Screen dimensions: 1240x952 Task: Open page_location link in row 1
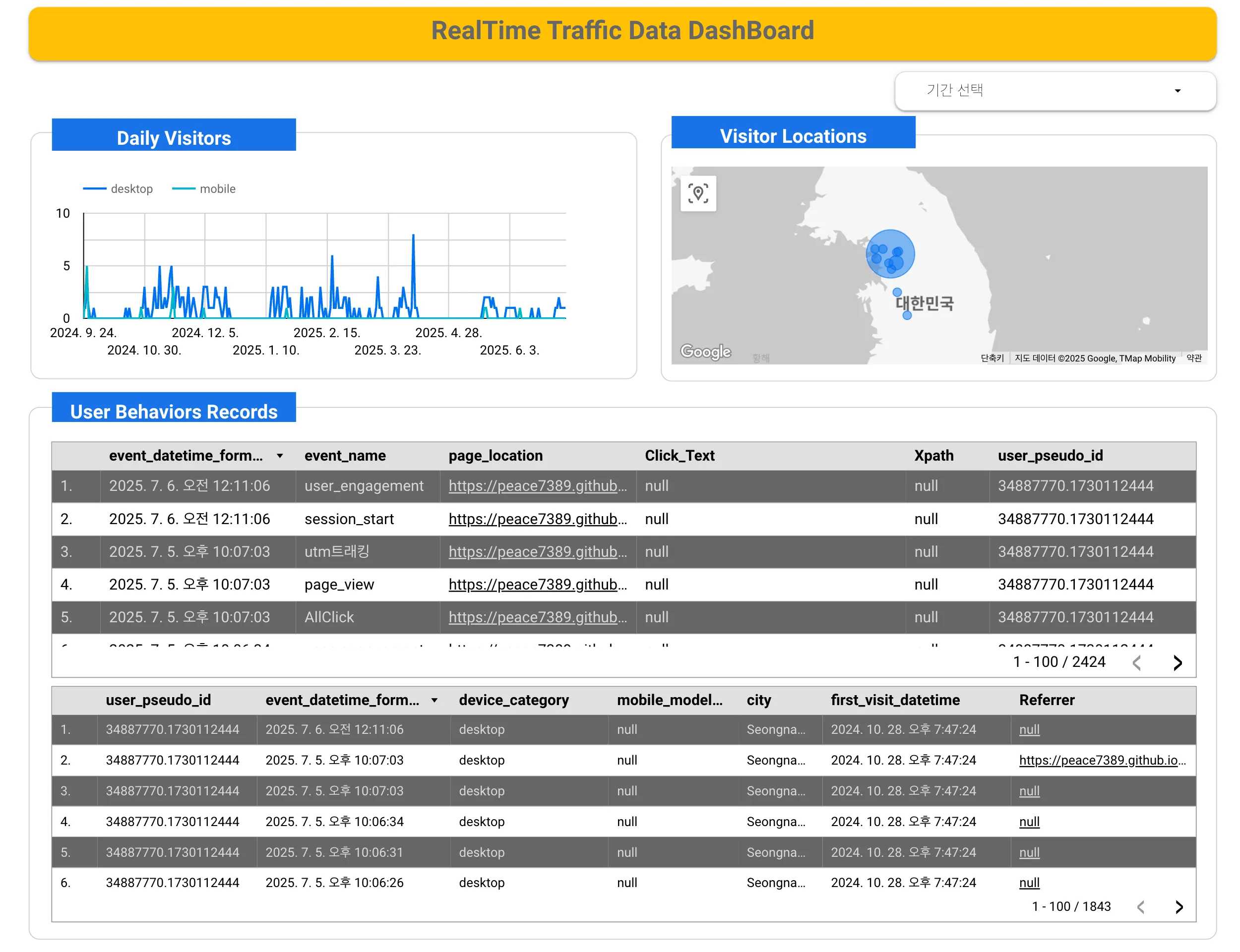click(x=537, y=485)
